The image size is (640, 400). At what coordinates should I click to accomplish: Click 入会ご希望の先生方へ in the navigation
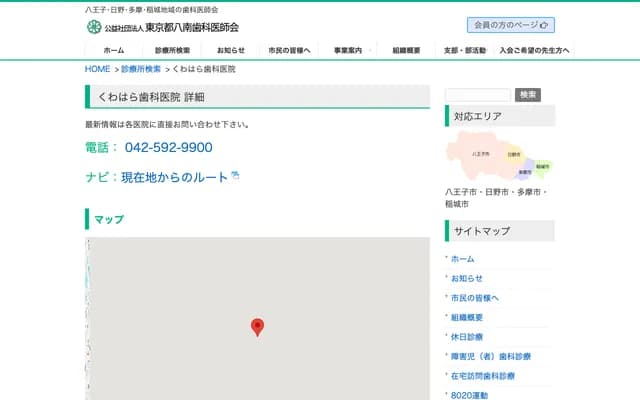(533, 50)
